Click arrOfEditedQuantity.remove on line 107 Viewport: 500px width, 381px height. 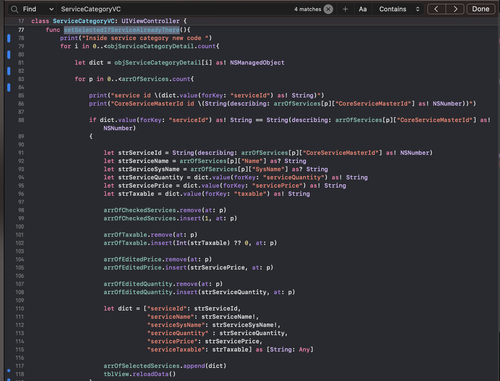tap(151, 284)
